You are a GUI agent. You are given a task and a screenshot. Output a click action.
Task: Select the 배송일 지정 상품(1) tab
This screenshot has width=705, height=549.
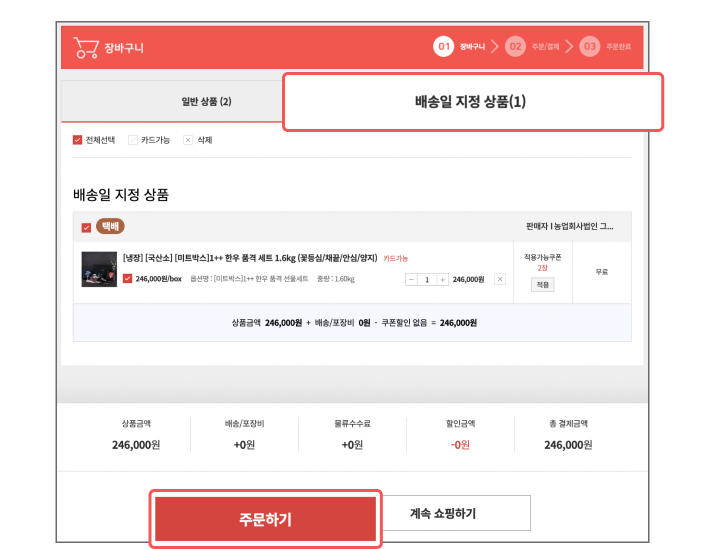tap(472, 102)
